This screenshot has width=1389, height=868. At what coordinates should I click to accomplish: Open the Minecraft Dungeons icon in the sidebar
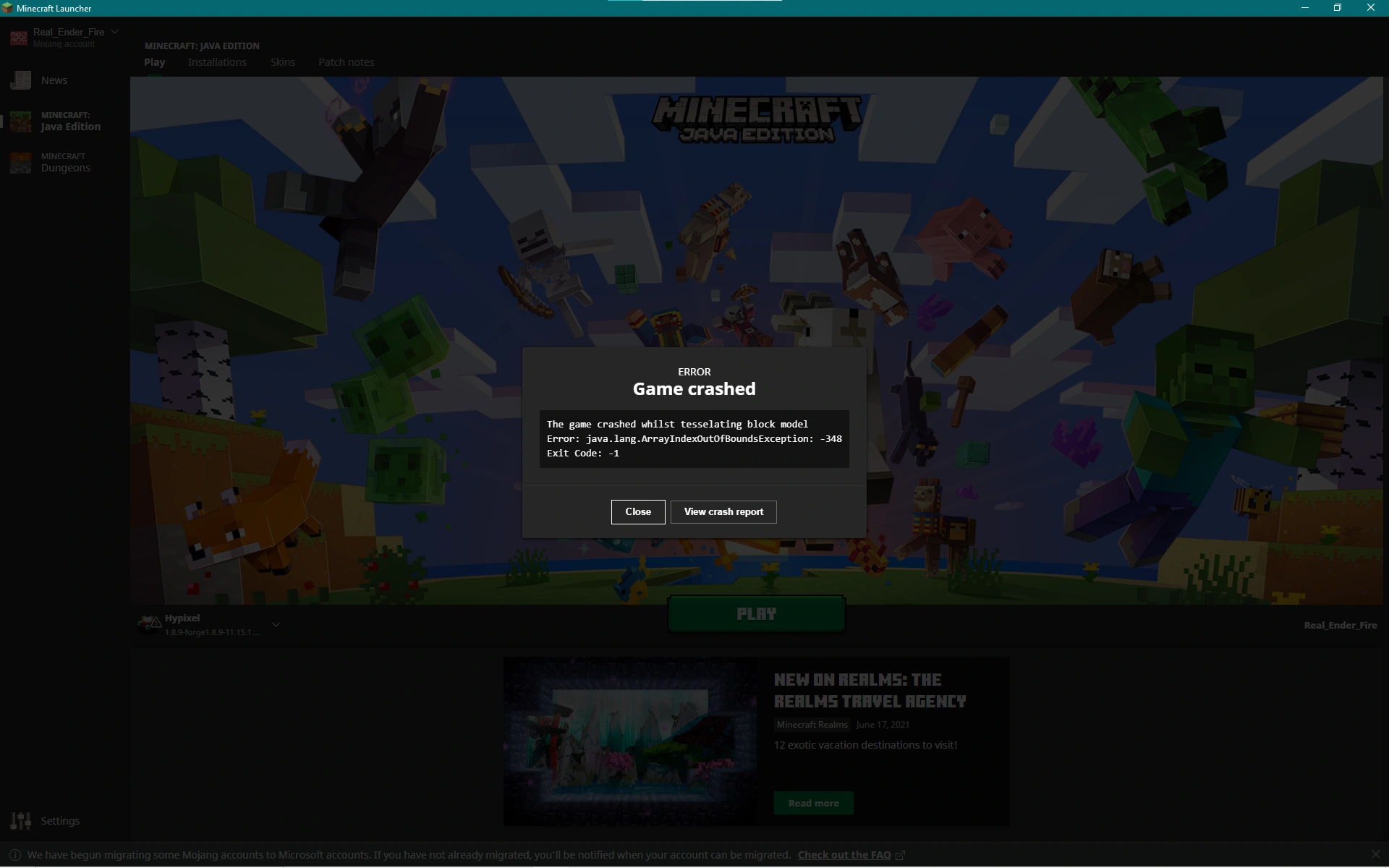pyautogui.click(x=21, y=163)
